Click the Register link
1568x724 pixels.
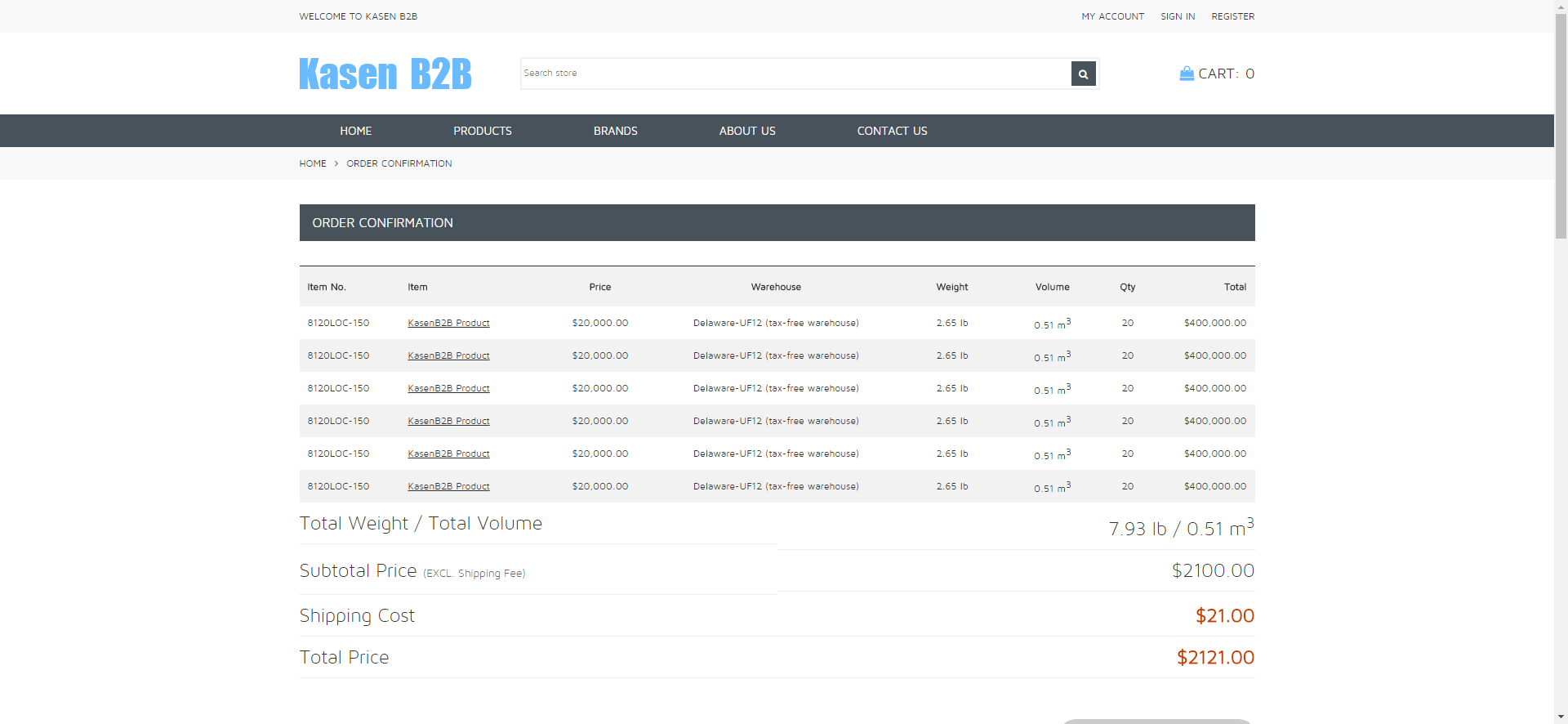click(x=1232, y=16)
